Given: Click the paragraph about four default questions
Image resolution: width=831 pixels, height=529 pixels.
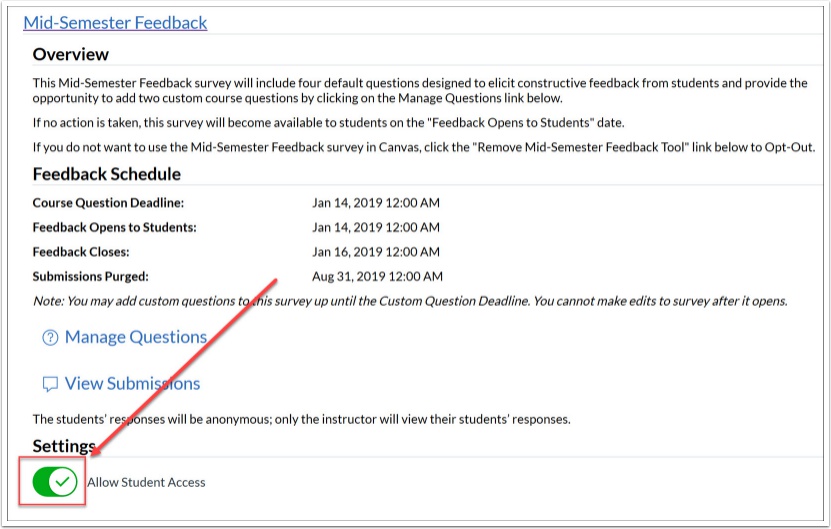Looking at the screenshot, I should [420, 91].
